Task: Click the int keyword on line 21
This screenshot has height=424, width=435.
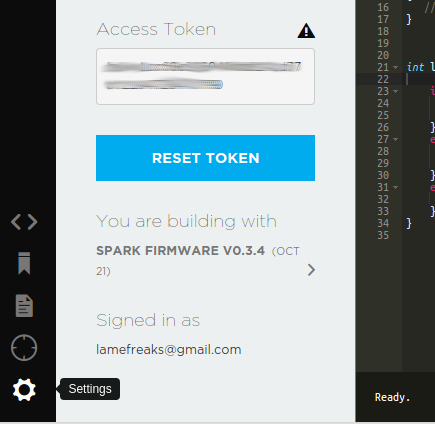Action: point(415,67)
